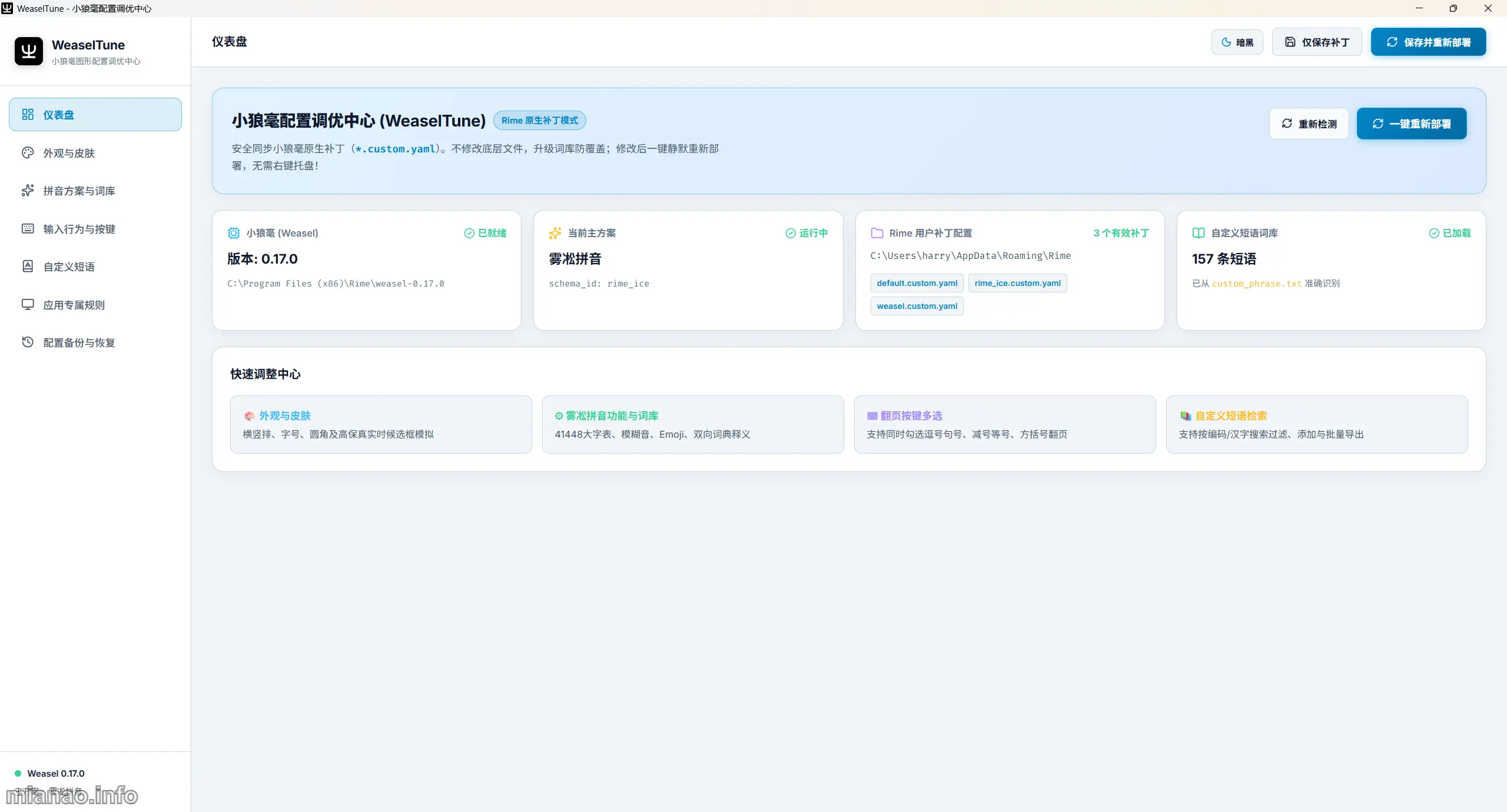The height and width of the screenshot is (812, 1507).
Task: Click the 重新检测 button
Action: 1309,124
